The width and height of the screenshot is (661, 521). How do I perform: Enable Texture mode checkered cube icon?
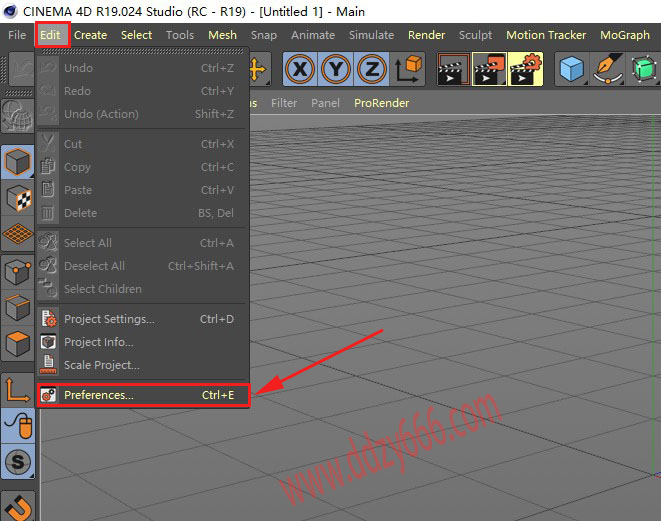tap(17, 198)
